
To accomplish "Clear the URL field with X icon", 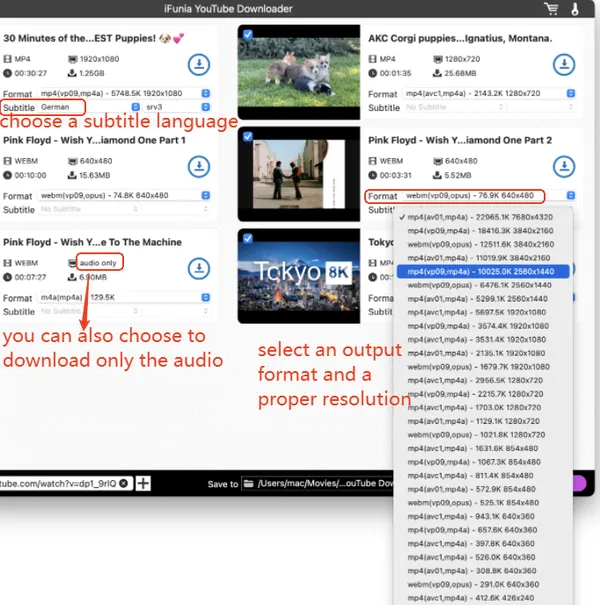I will pyautogui.click(x=123, y=483).
